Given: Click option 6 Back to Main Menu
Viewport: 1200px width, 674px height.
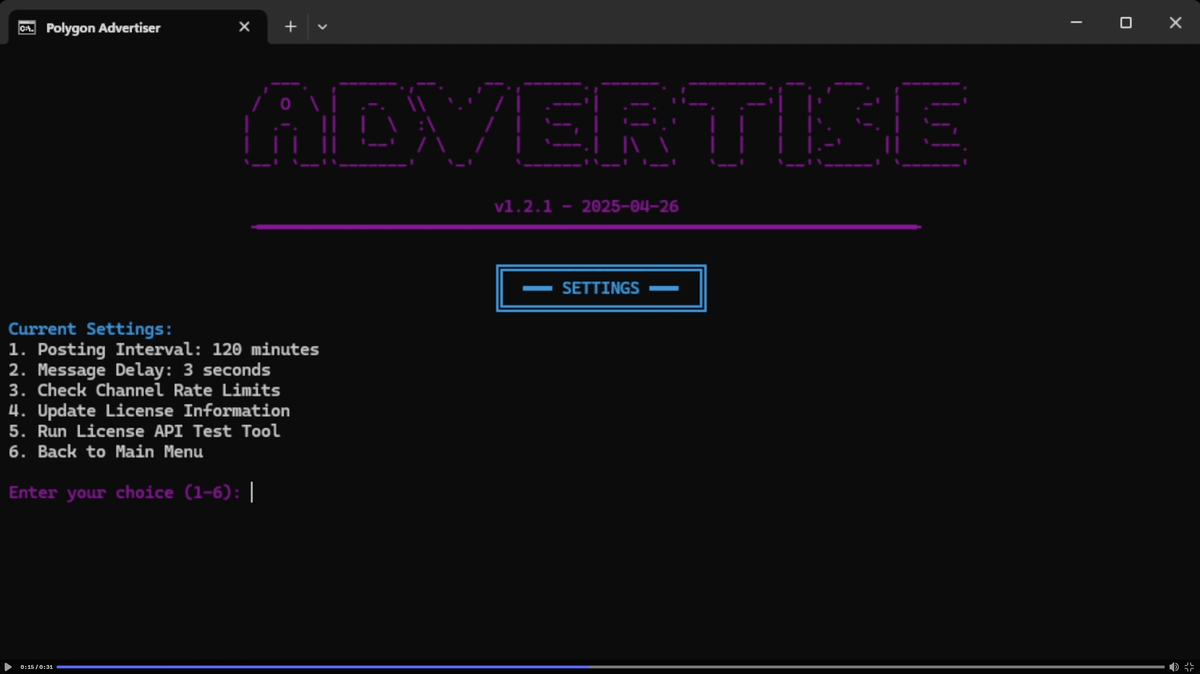Looking at the screenshot, I should 105,451.
